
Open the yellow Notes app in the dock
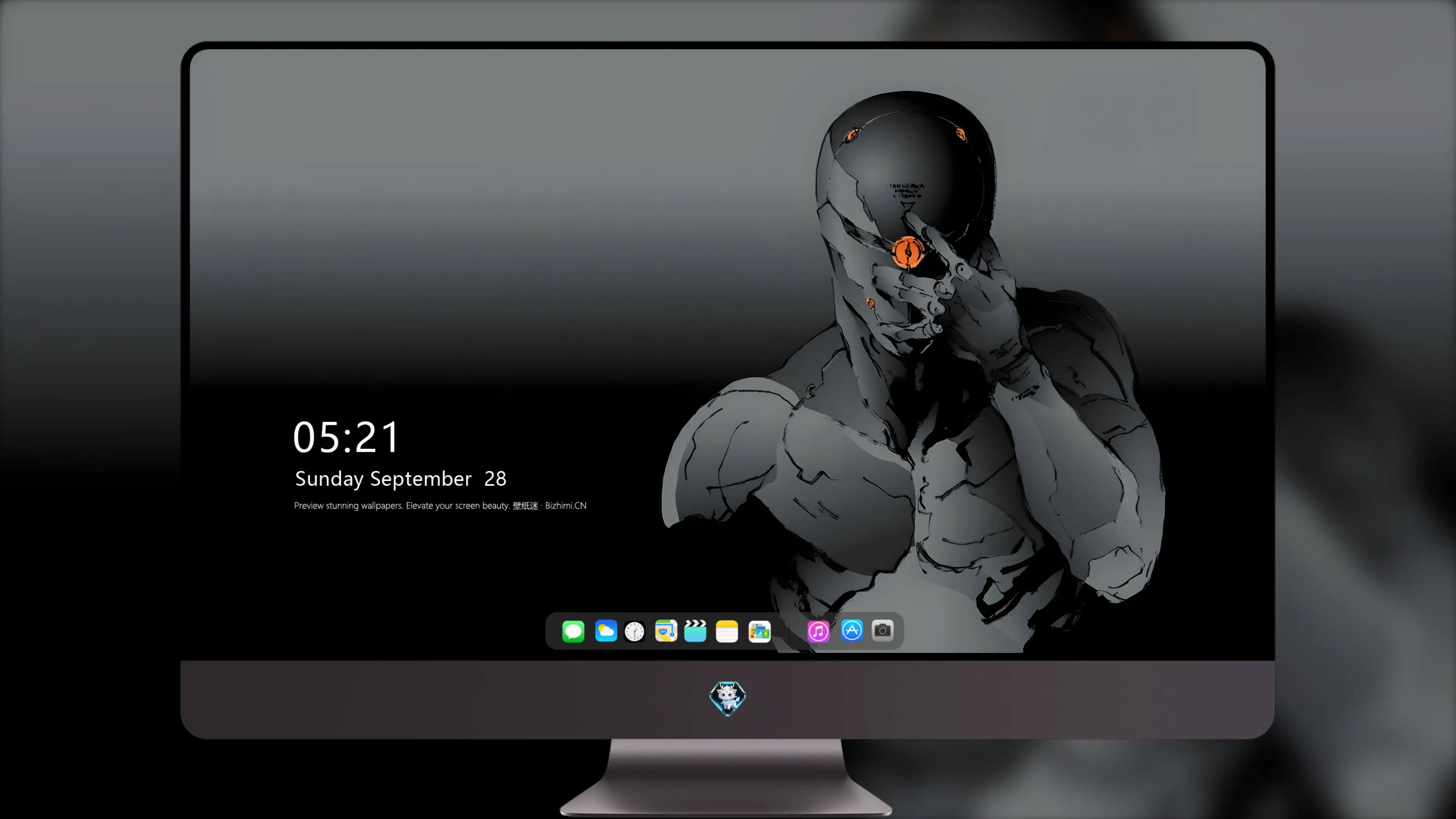tap(727, 631)
